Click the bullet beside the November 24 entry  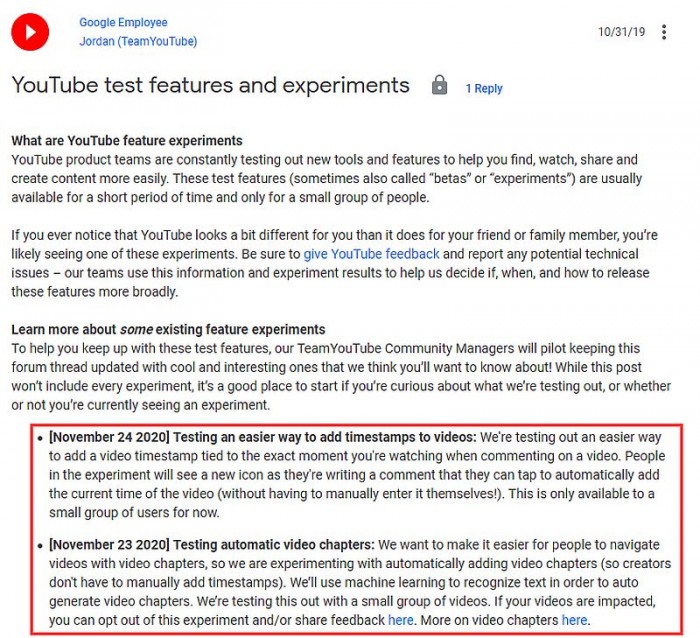tap(38, 438)
